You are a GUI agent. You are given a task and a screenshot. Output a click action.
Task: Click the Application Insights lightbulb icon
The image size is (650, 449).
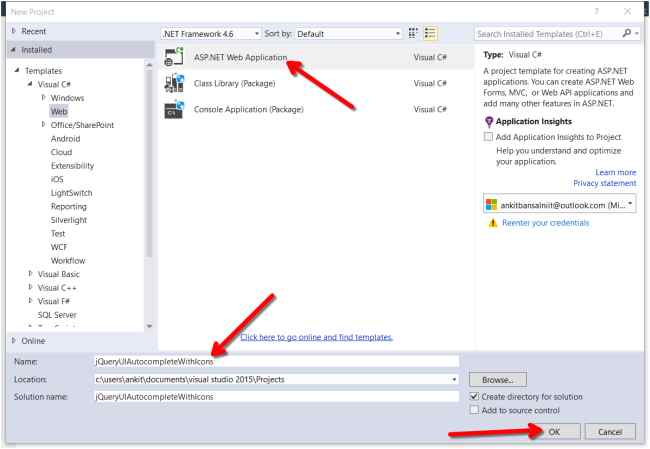[x=489, y=121]
